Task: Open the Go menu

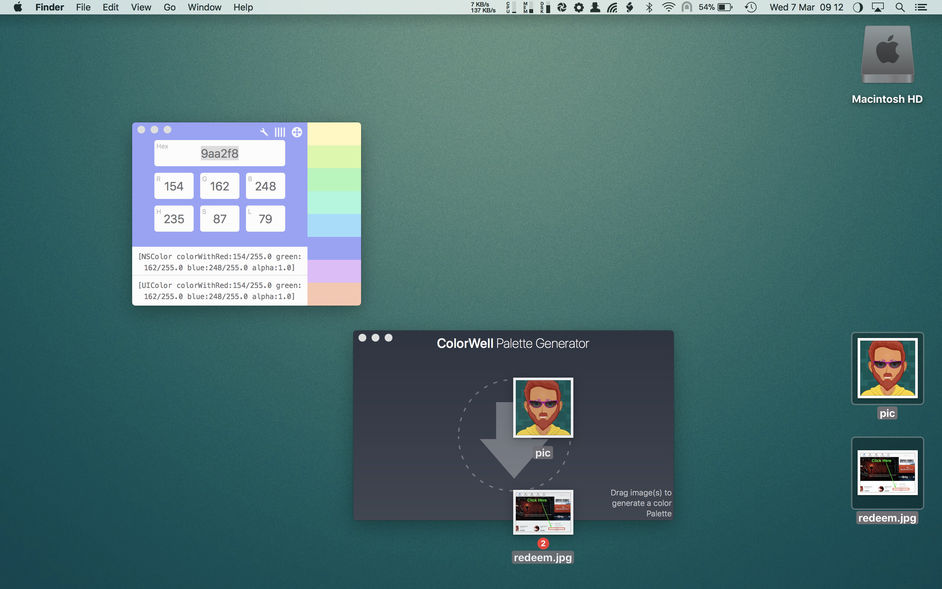Action: coord(170,7)
